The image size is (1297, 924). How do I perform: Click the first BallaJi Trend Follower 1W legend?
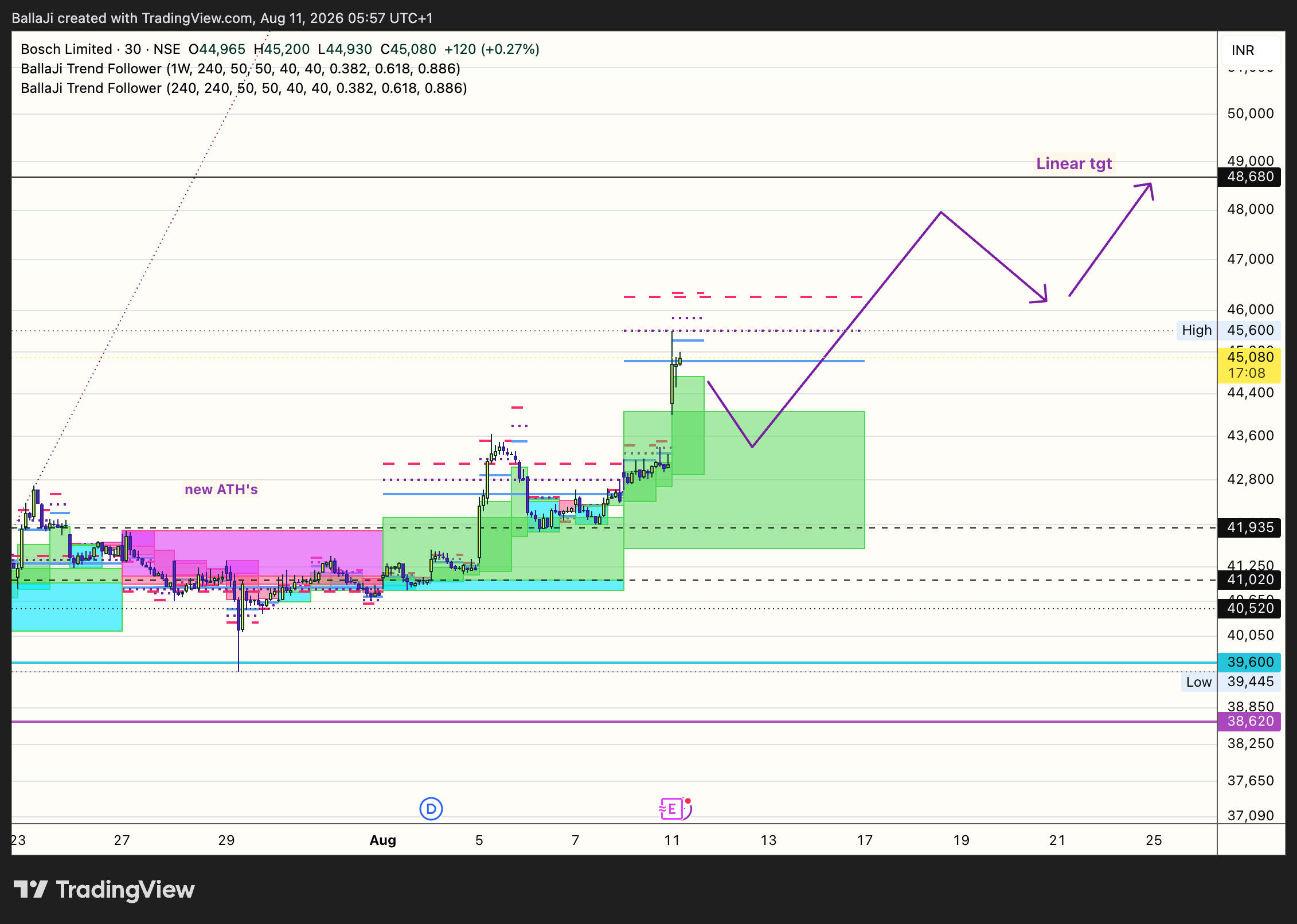240,69
